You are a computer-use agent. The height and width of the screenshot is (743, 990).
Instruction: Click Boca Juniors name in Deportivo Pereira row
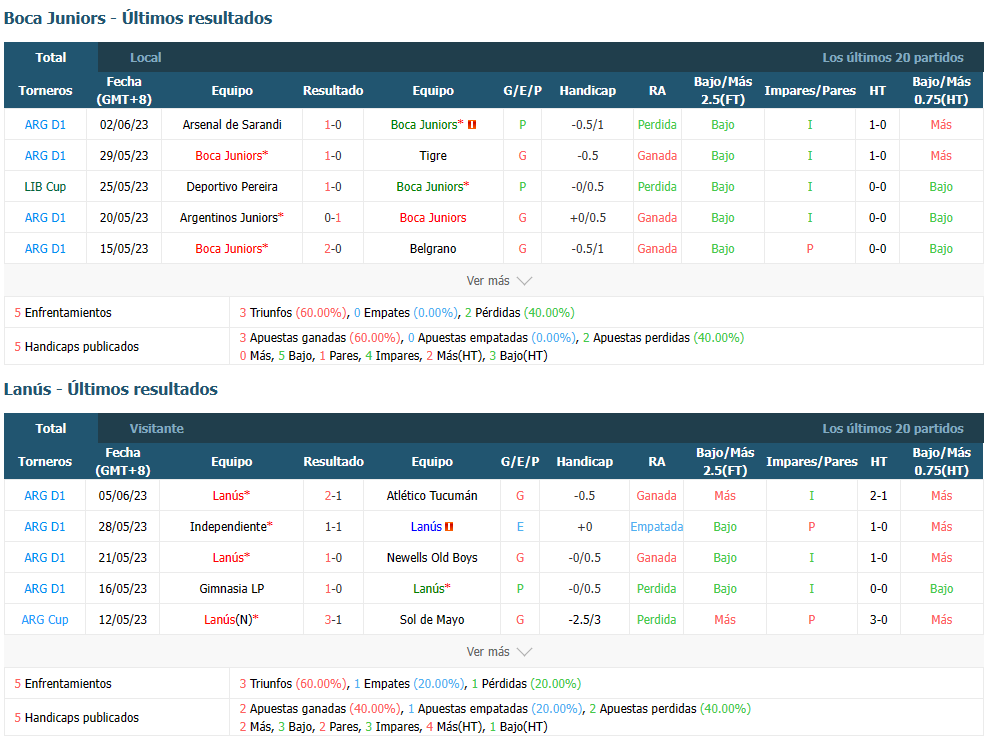tap(430, 187)
